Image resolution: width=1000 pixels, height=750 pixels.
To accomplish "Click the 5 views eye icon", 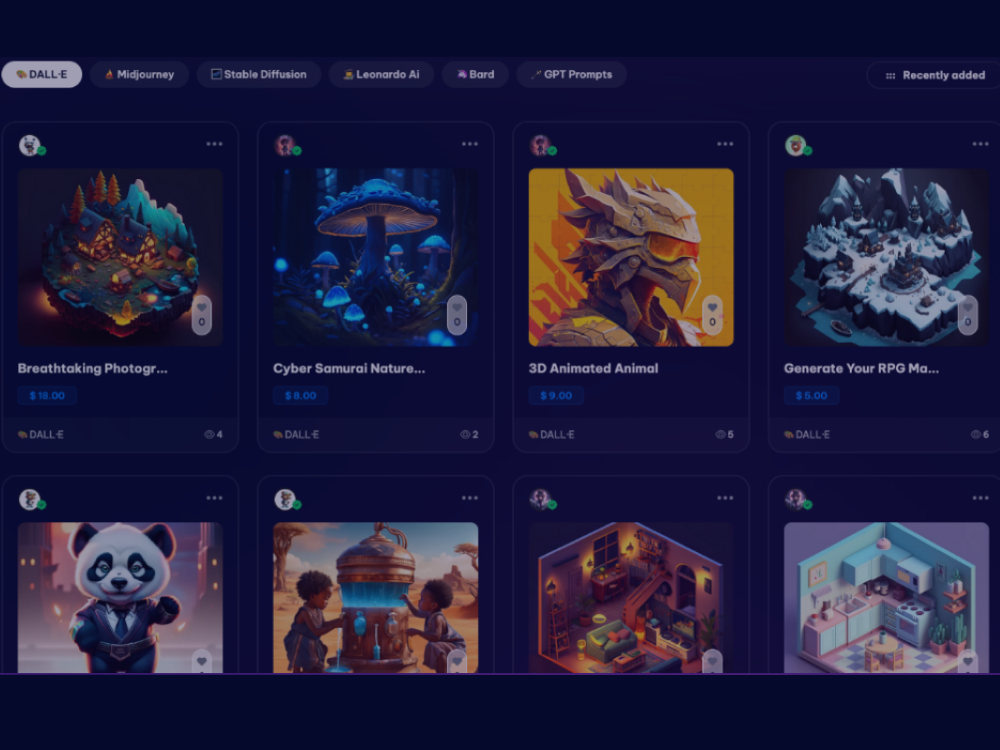I will coord(720,435).
